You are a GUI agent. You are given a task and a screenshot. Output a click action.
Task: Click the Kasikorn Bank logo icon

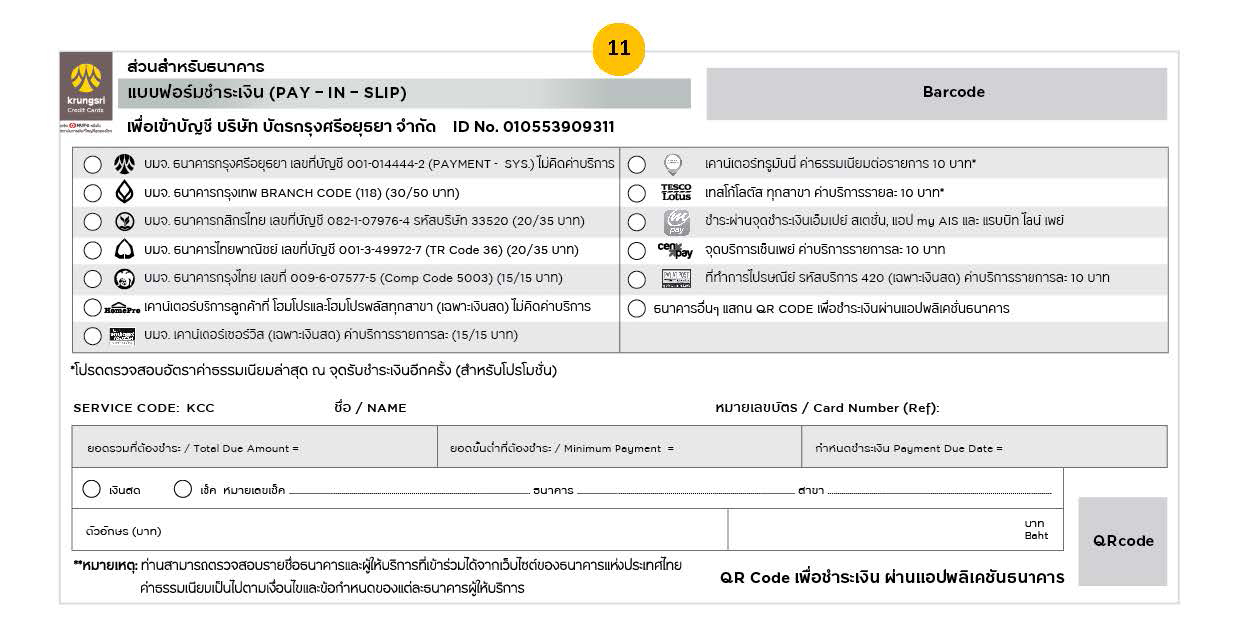[x=124, y=221]
